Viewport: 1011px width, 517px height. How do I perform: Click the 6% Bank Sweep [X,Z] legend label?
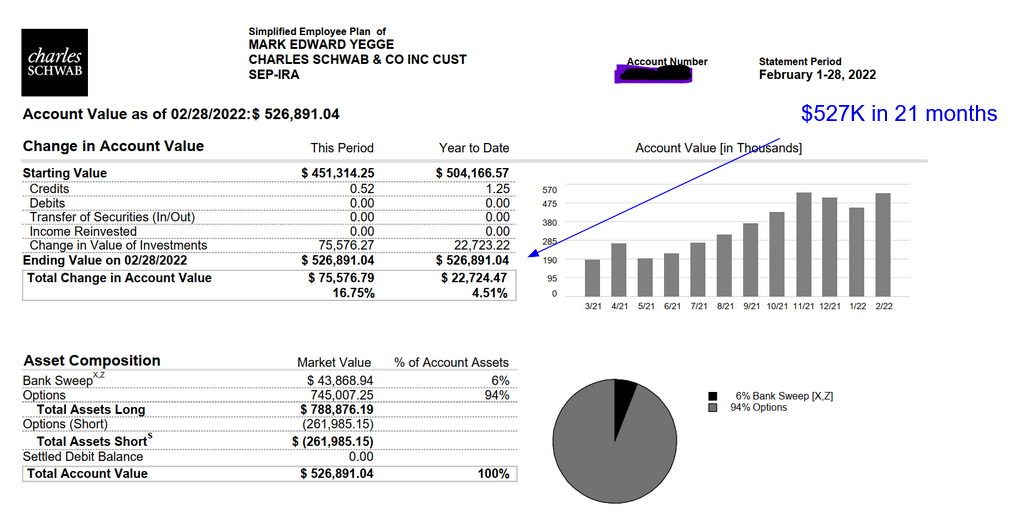[x=784, y=396]
